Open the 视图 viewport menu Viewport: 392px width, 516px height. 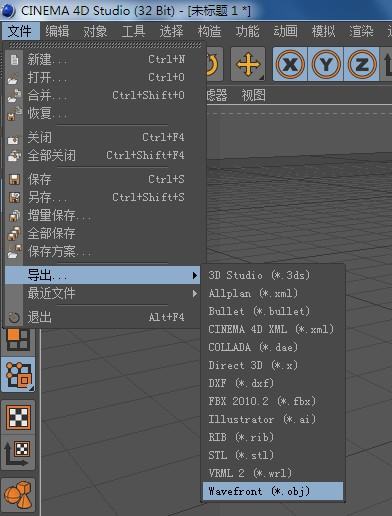254,96
